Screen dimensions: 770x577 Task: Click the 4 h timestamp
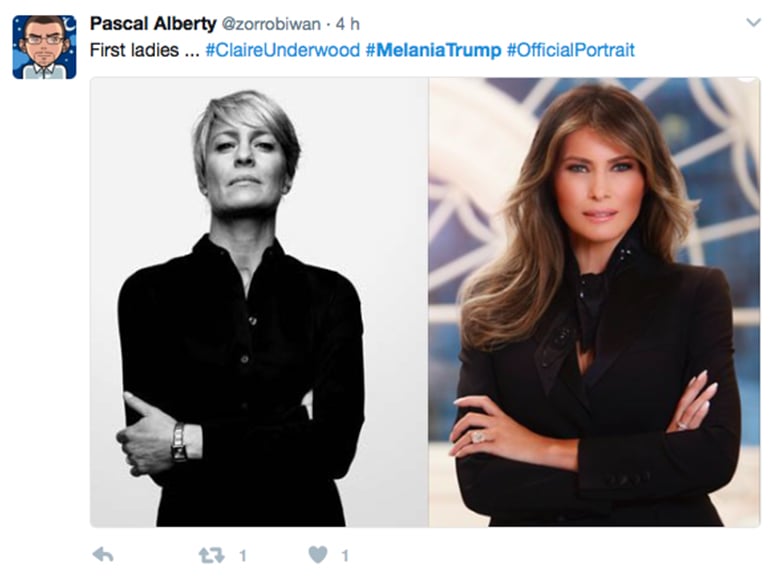348,24
